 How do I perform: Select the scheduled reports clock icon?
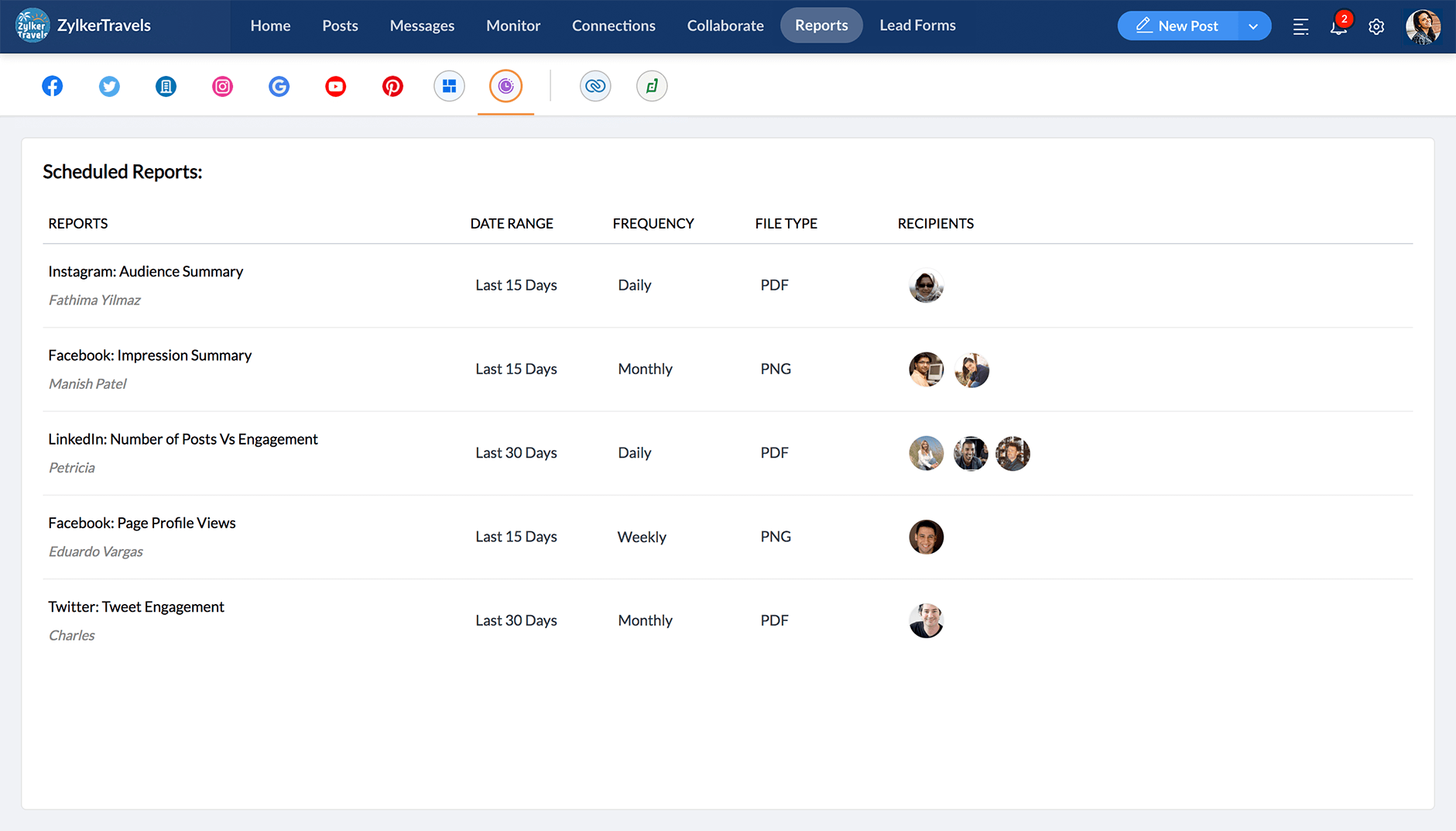(x=505, y=86)
